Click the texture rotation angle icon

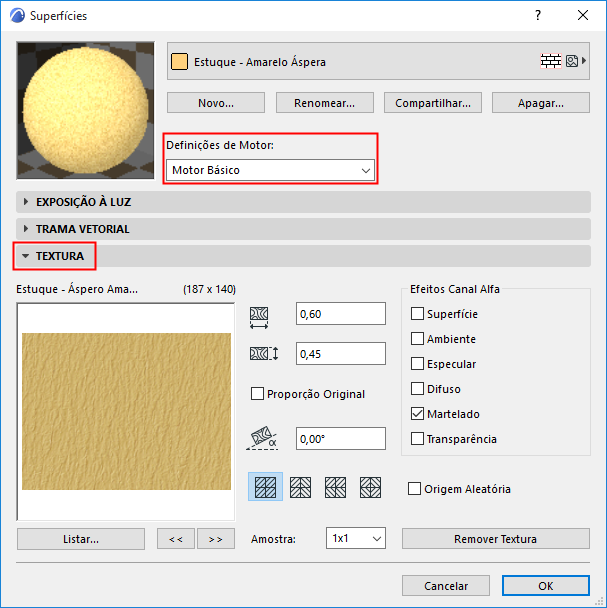point(262,439)
